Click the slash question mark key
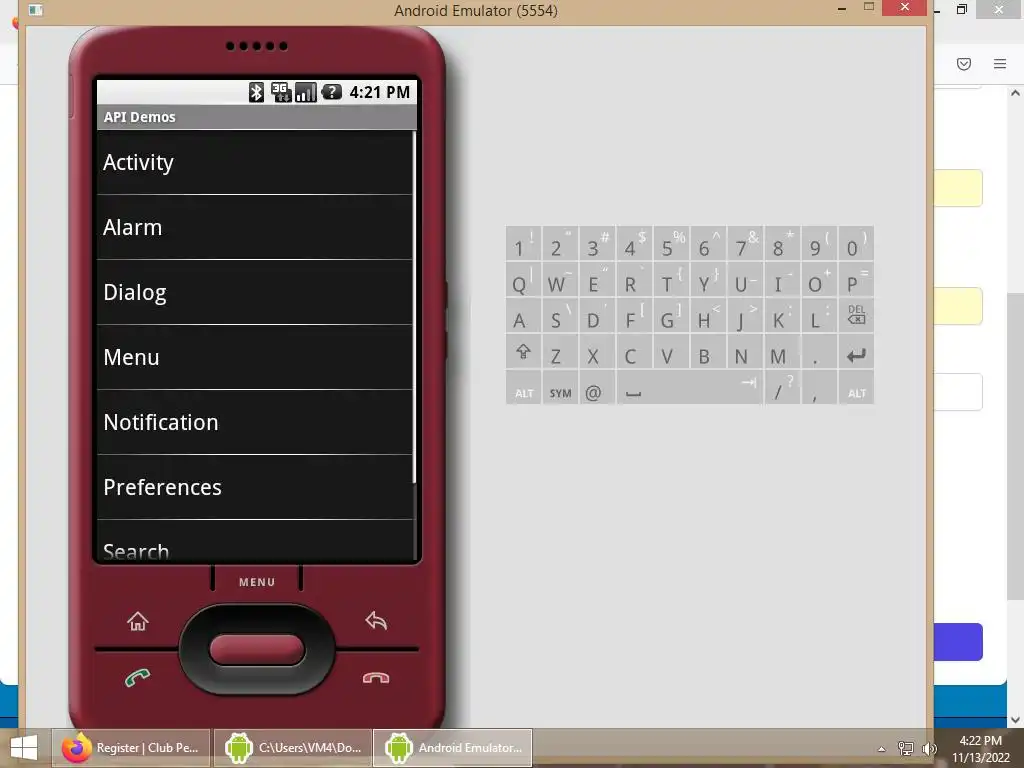Image resolution: width=1024 pixels, height=768 pixels. (782, 388)
